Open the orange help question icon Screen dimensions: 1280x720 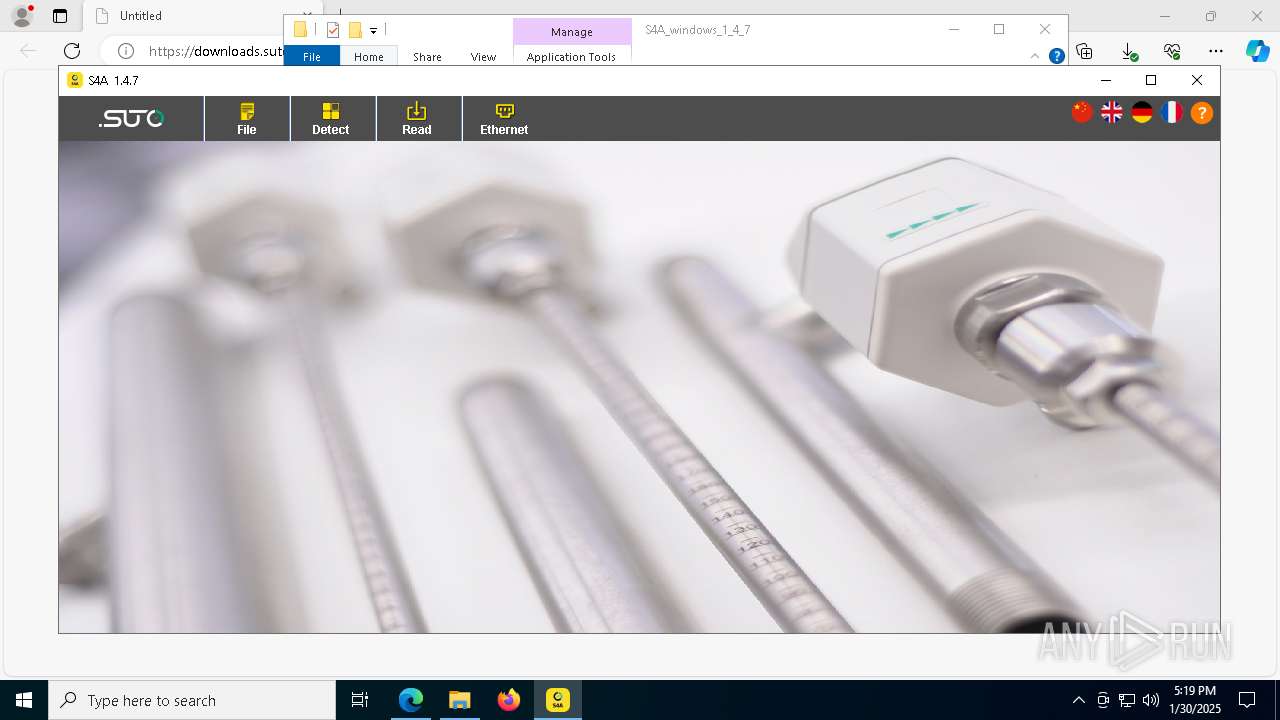pyautogui.click(x=1202, y=113)
